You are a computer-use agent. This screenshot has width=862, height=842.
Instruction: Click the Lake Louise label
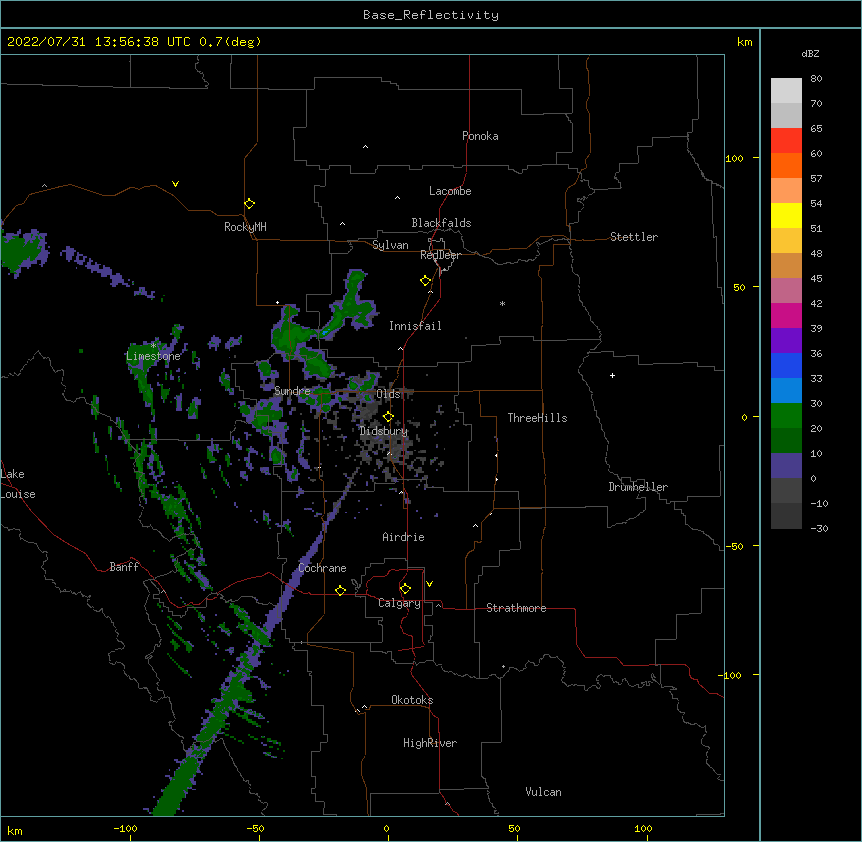[18, 484]
